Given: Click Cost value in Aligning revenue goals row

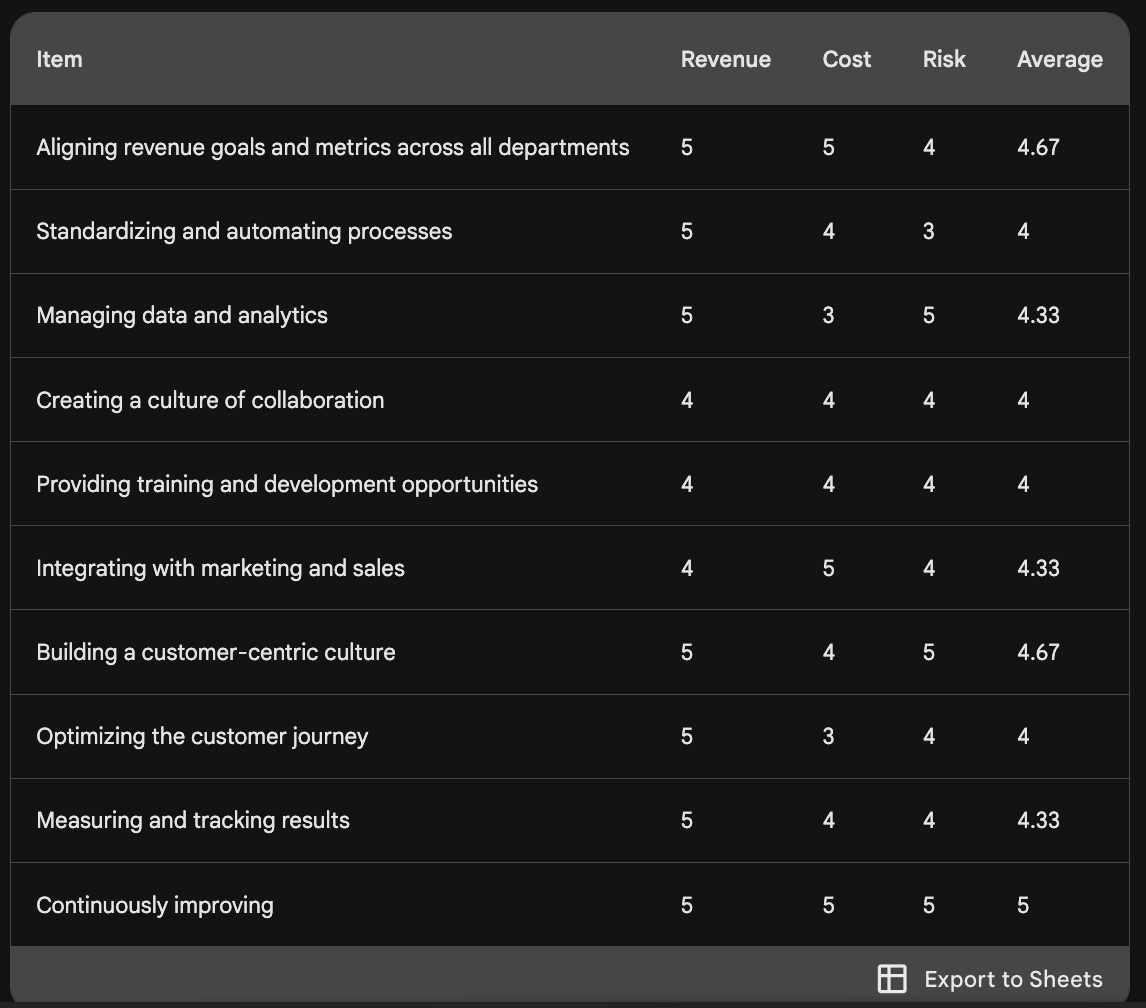Looking at the screenshot, I should tap(828, 147).
